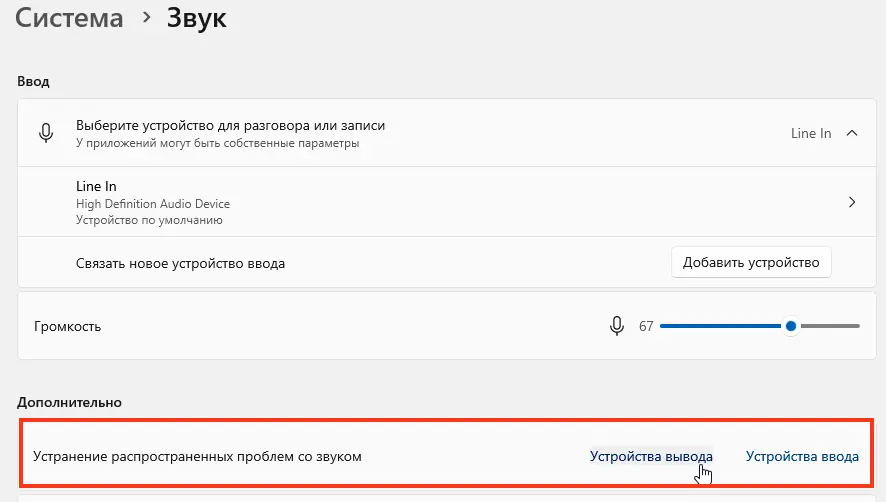This screenshot has width=886, height=502.
Task: Collapse the input device list chevron
Action: (x=852, y=133)
